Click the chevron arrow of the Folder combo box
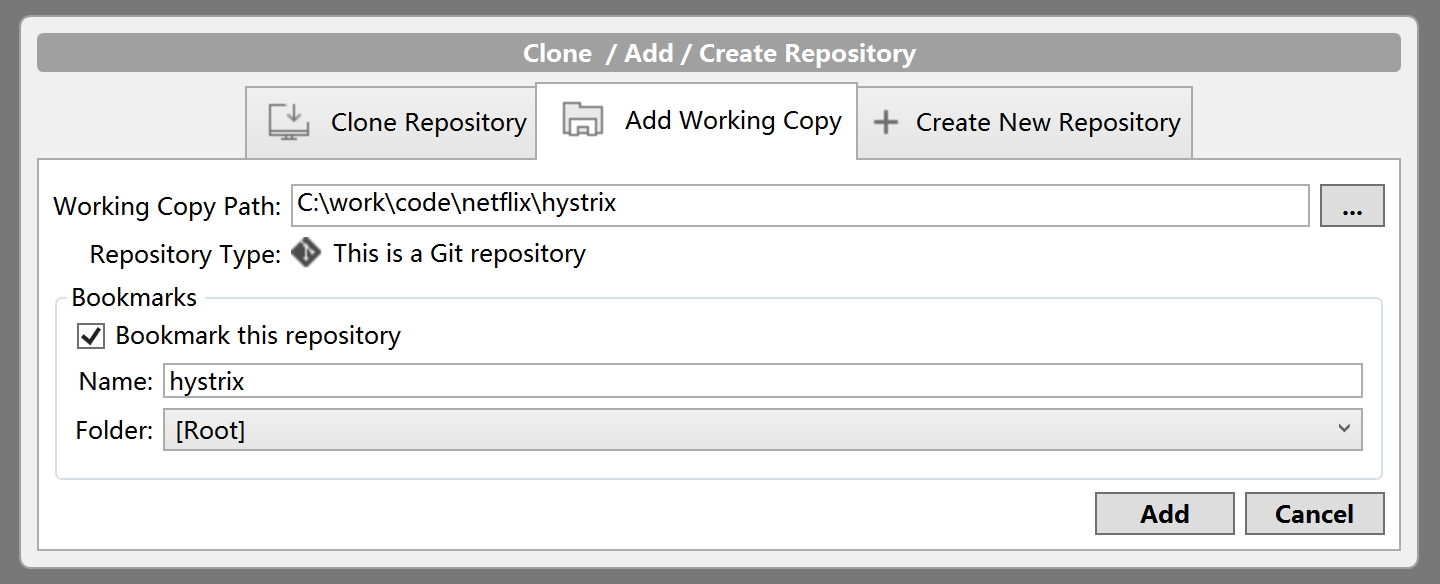Screen dimensions: 1440x584 (1343, 429)
